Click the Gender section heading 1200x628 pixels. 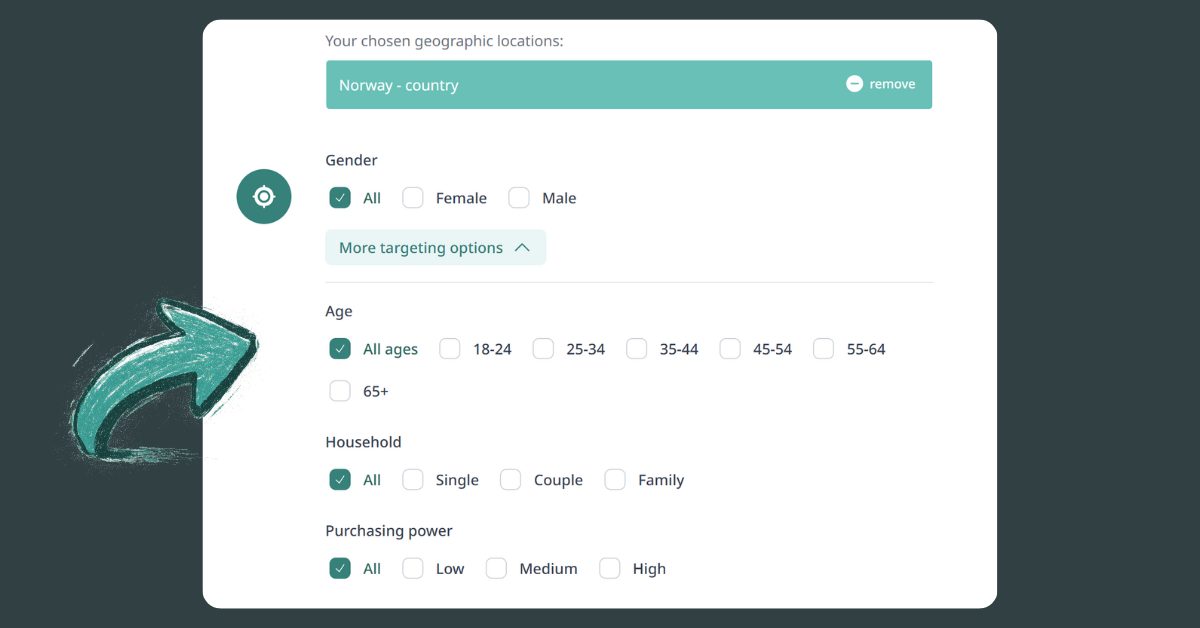[x=352, y=160]
